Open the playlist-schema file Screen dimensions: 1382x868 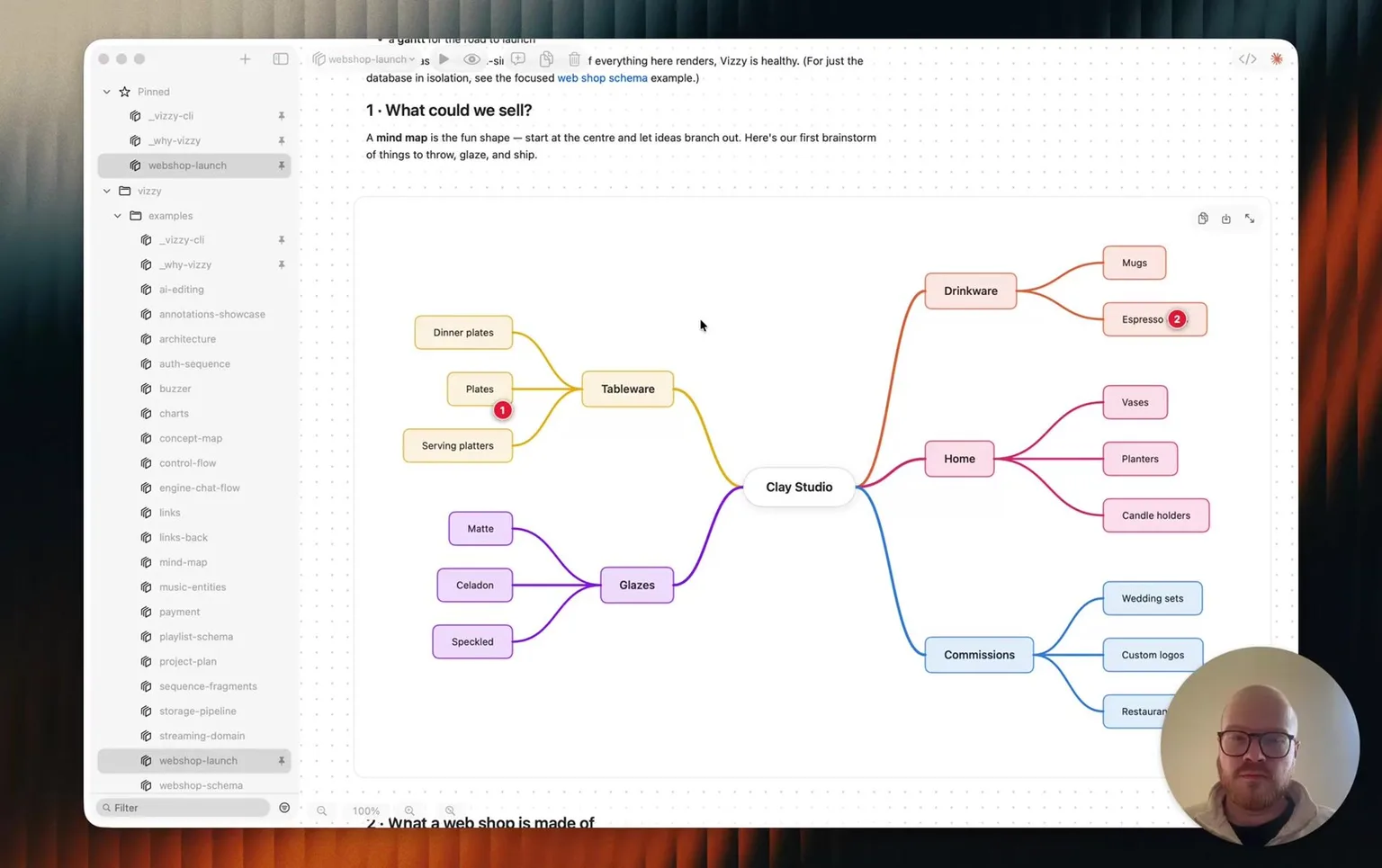(x=196, y=637)
